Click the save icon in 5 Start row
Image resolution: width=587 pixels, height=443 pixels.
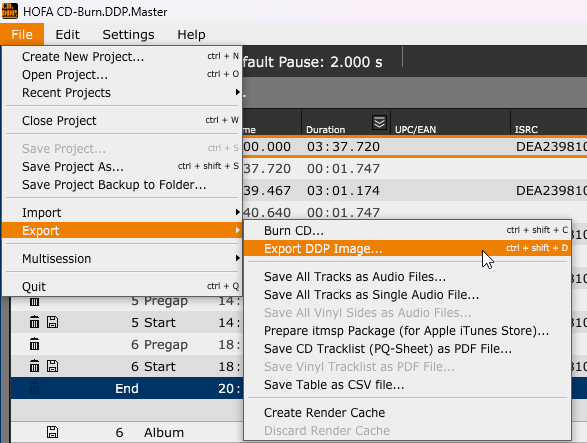pyautogui.click(x=52, y=322)
